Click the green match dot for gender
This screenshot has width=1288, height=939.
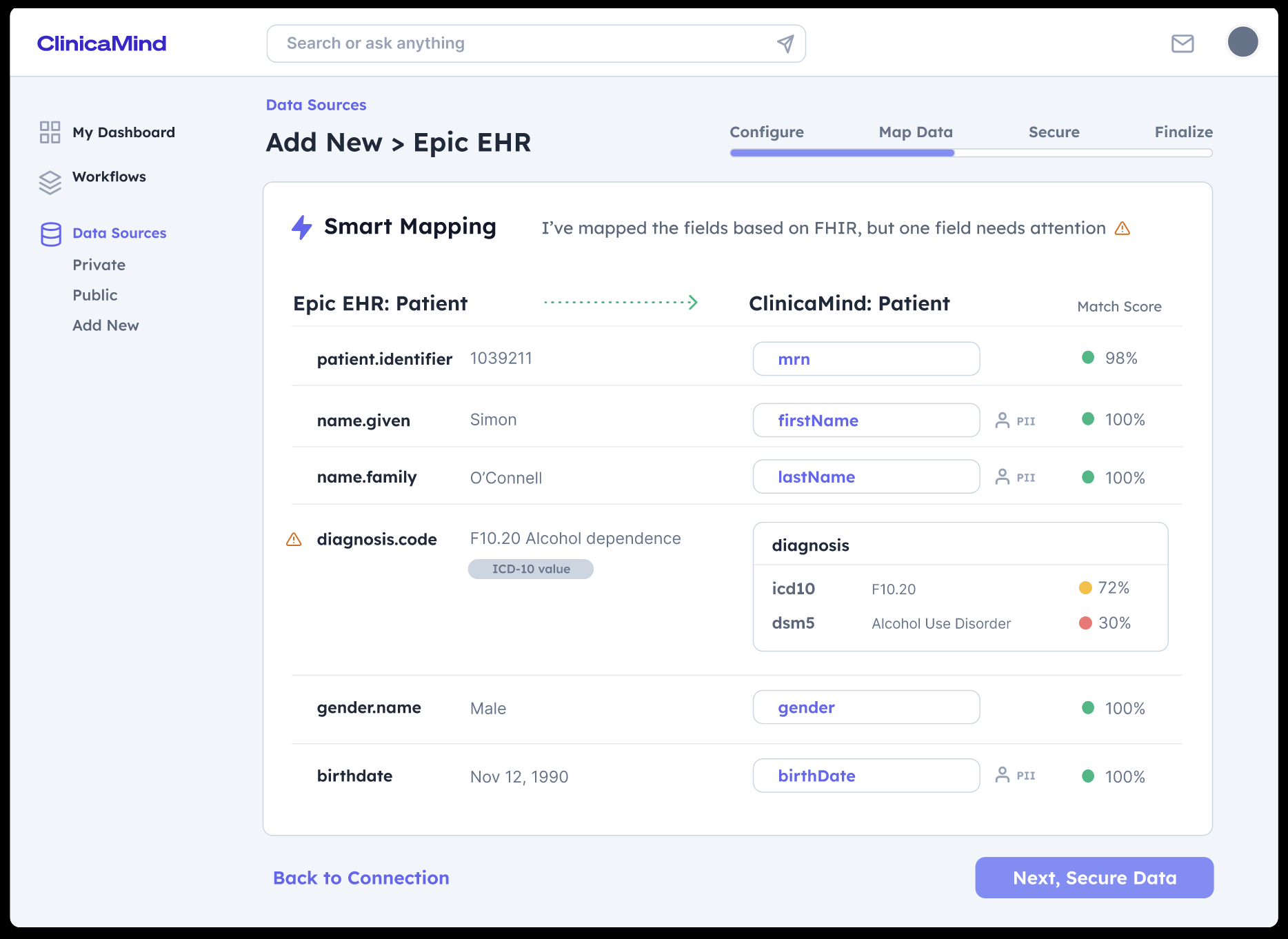click(x=1088, y=707)
